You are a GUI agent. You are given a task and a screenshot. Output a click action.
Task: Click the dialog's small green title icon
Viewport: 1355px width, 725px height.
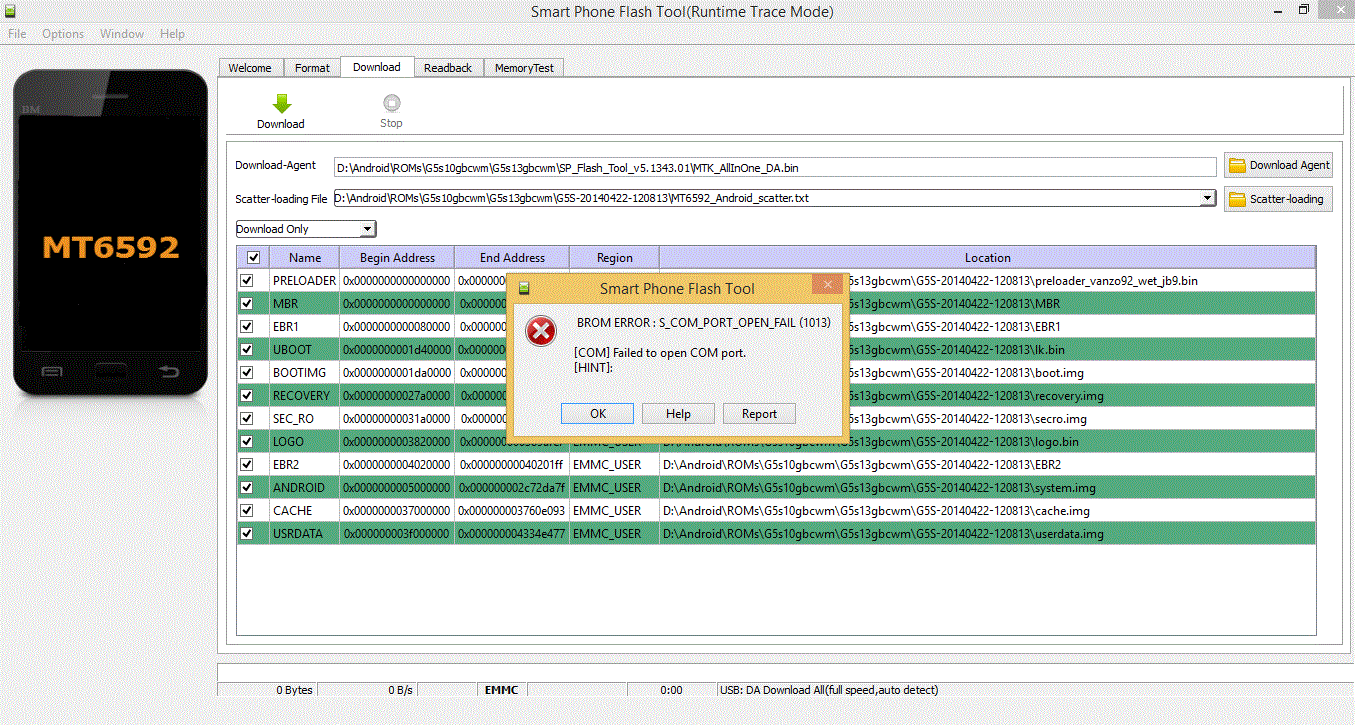523,289
